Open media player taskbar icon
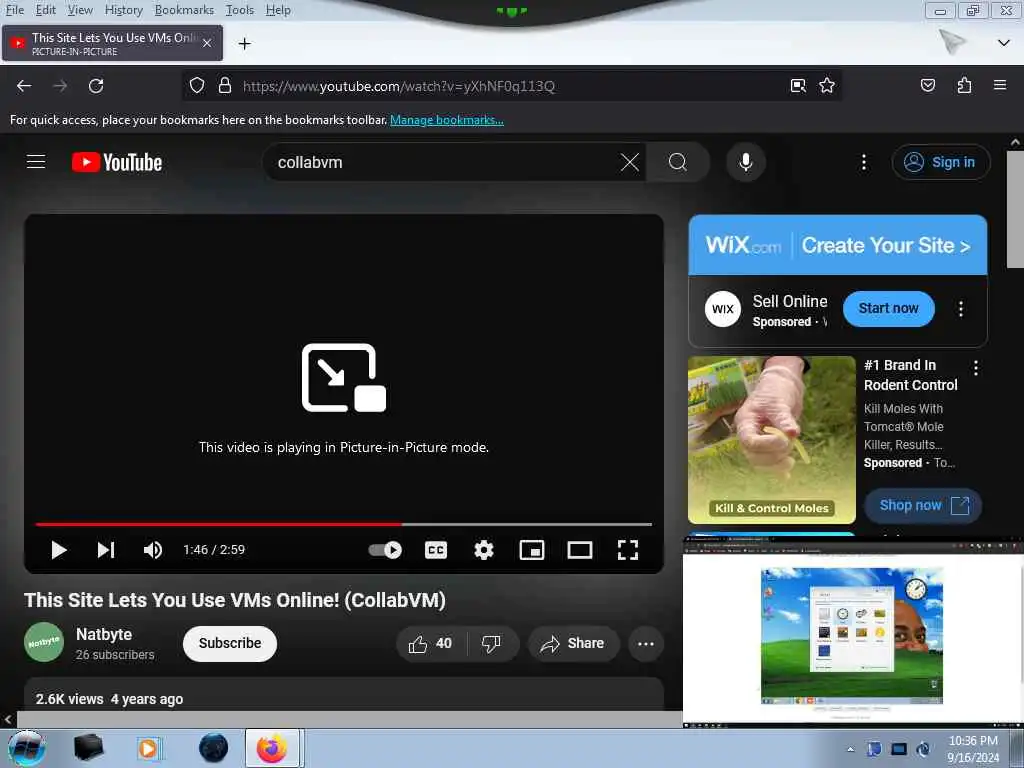Screen dimensions: 1024x768 (x=149, y=748)
